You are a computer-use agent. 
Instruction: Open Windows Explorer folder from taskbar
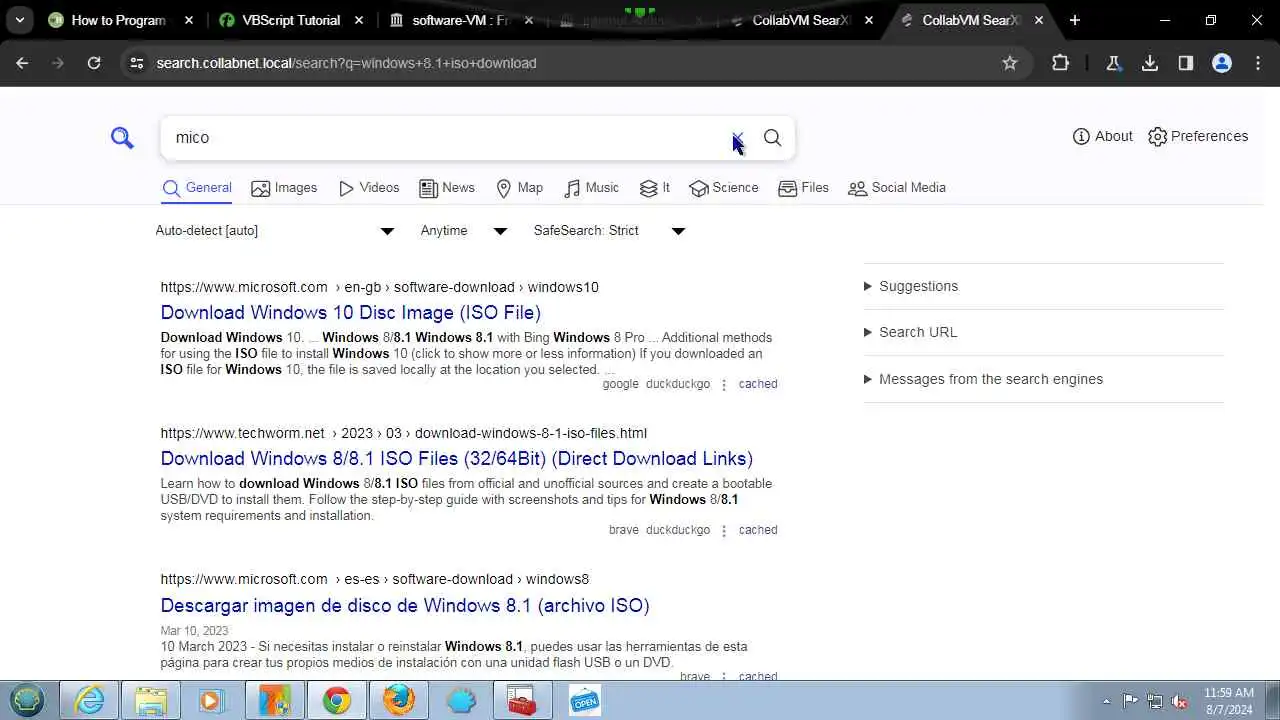point(151,700)
